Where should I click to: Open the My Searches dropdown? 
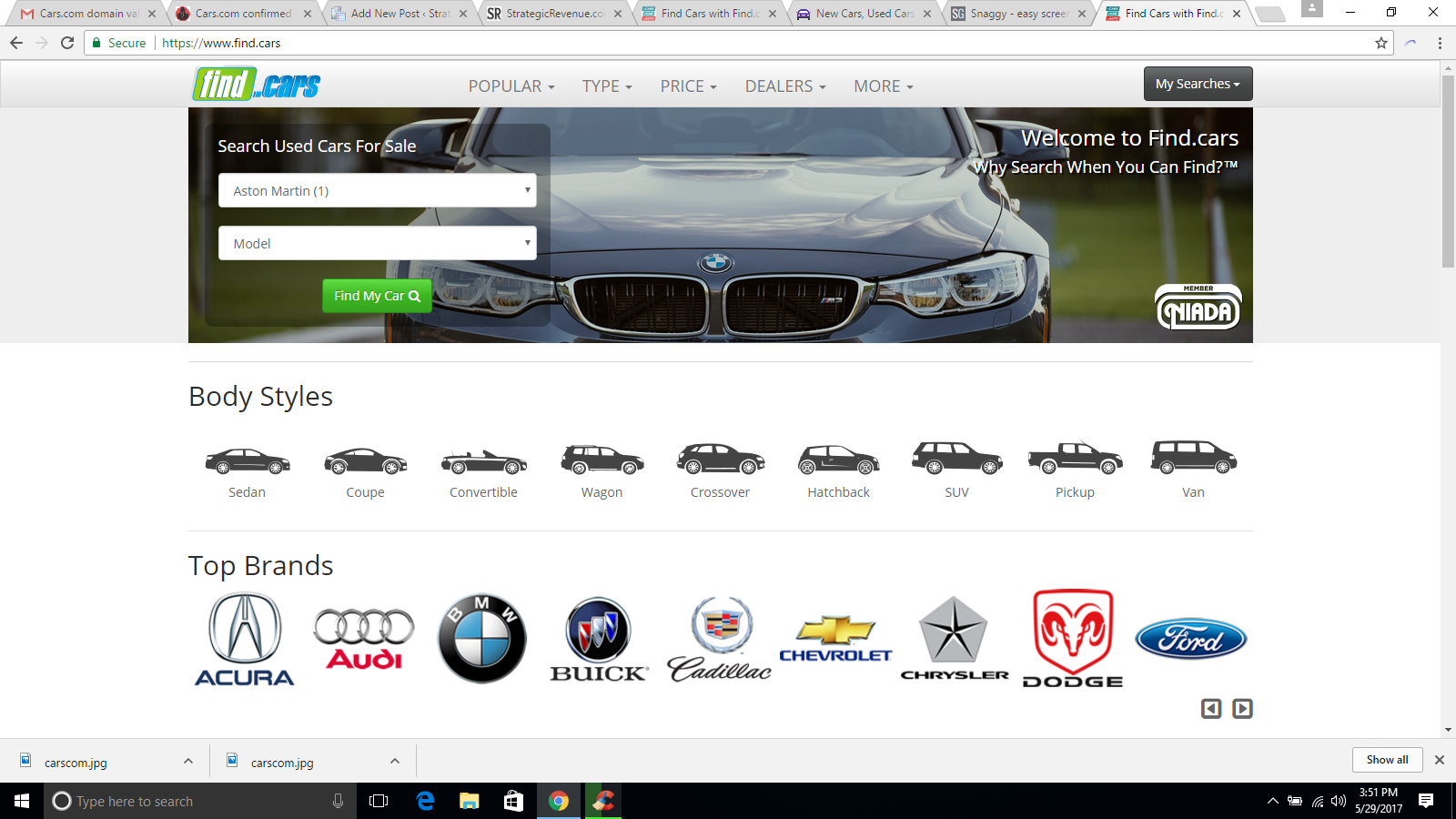point(1198,84)
